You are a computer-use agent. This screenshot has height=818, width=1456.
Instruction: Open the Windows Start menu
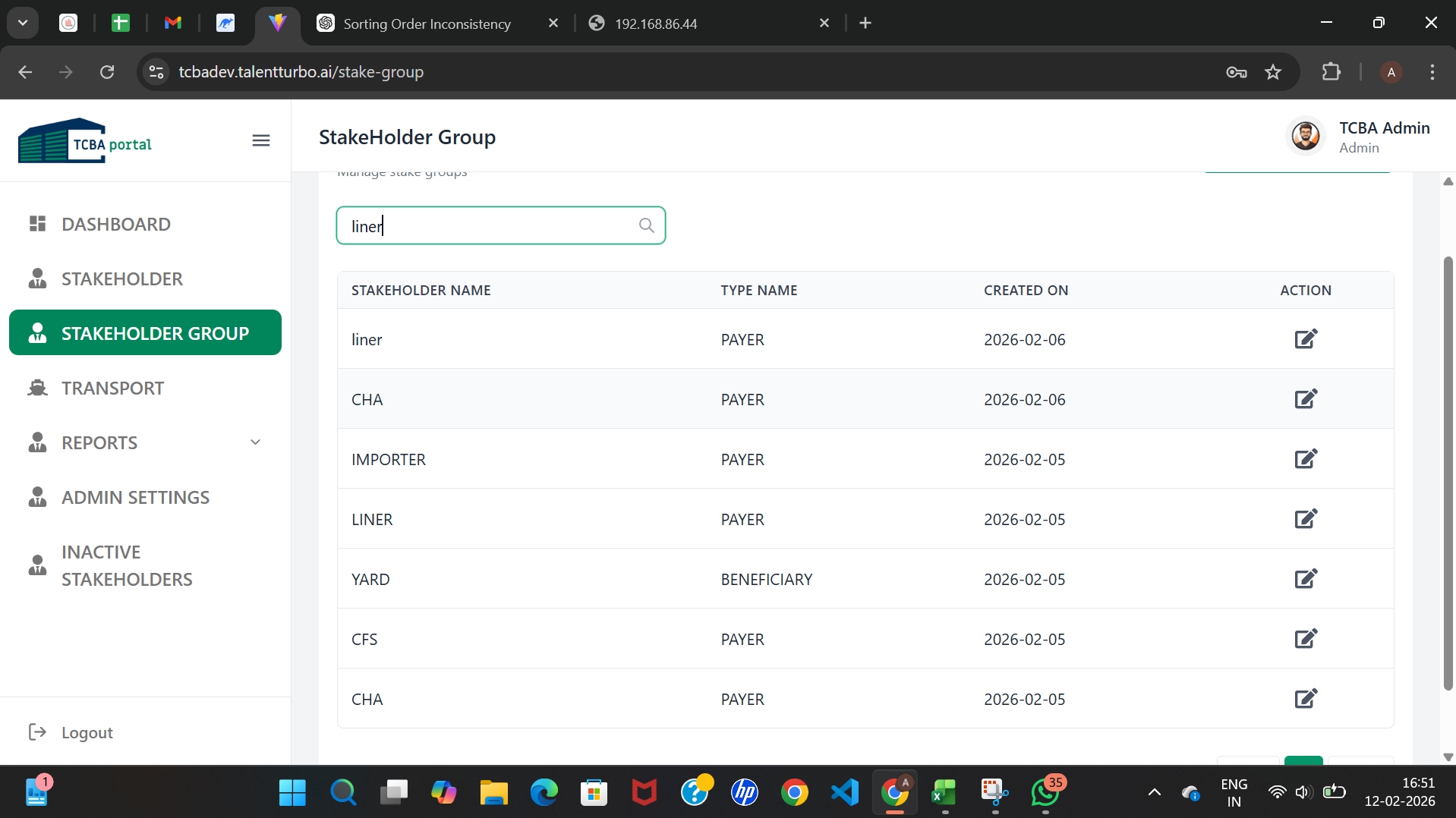pos(292,793)
